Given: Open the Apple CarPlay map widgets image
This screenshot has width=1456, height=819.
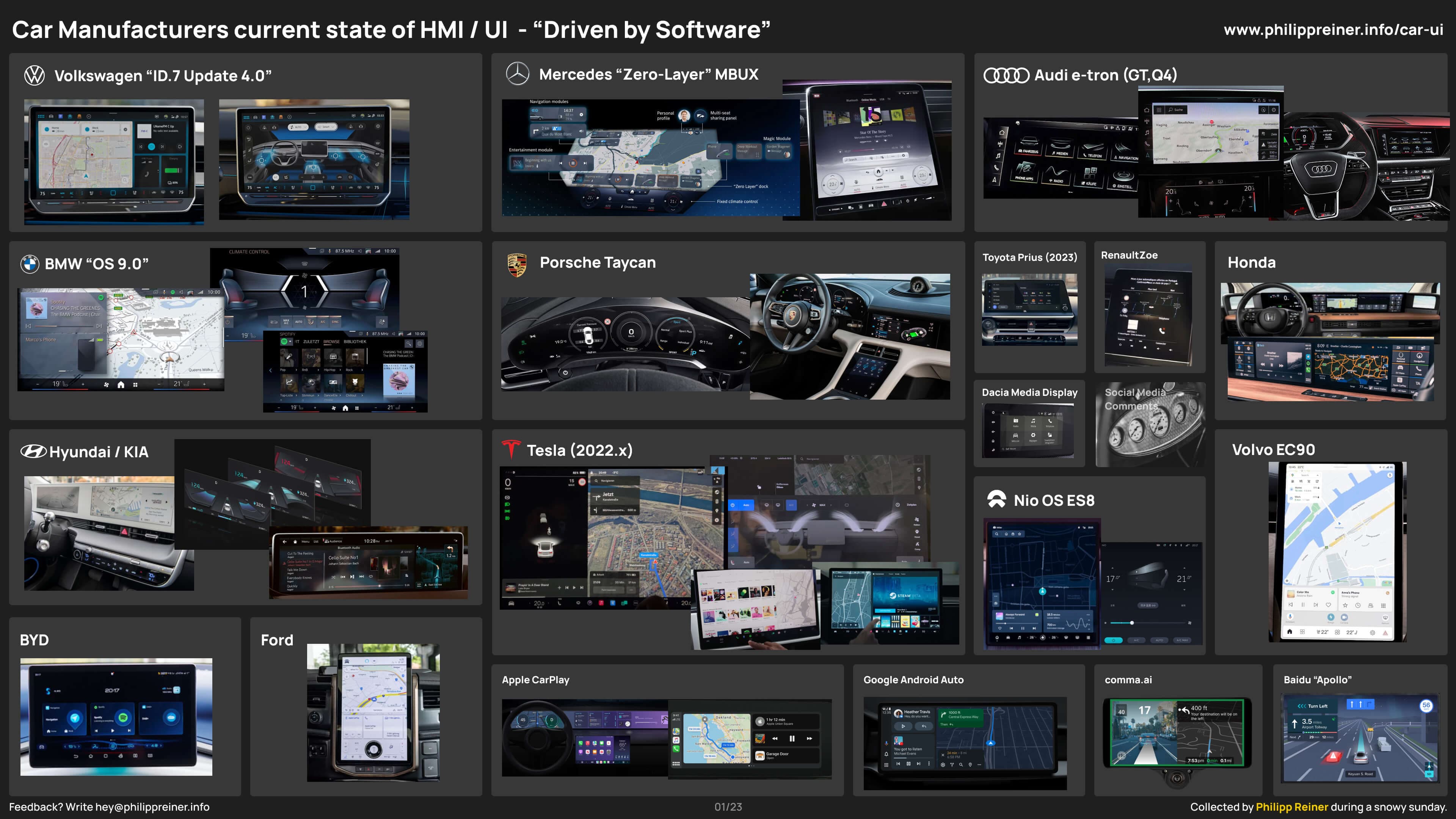Looking at the screenshot, I should (x=750, y=739).
